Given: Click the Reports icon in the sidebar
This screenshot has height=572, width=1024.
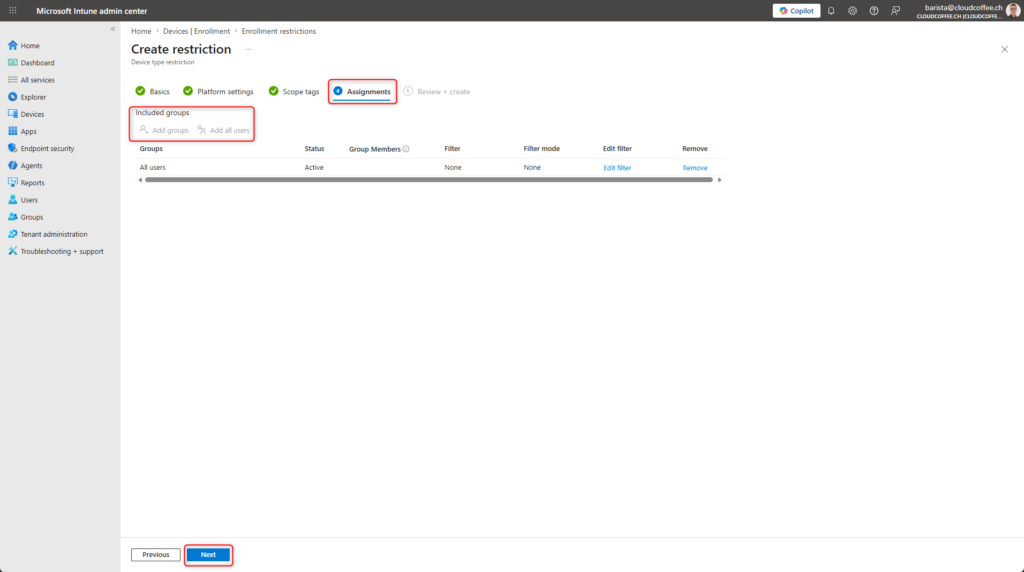Looking at the screenshot, I should (12, 182).
